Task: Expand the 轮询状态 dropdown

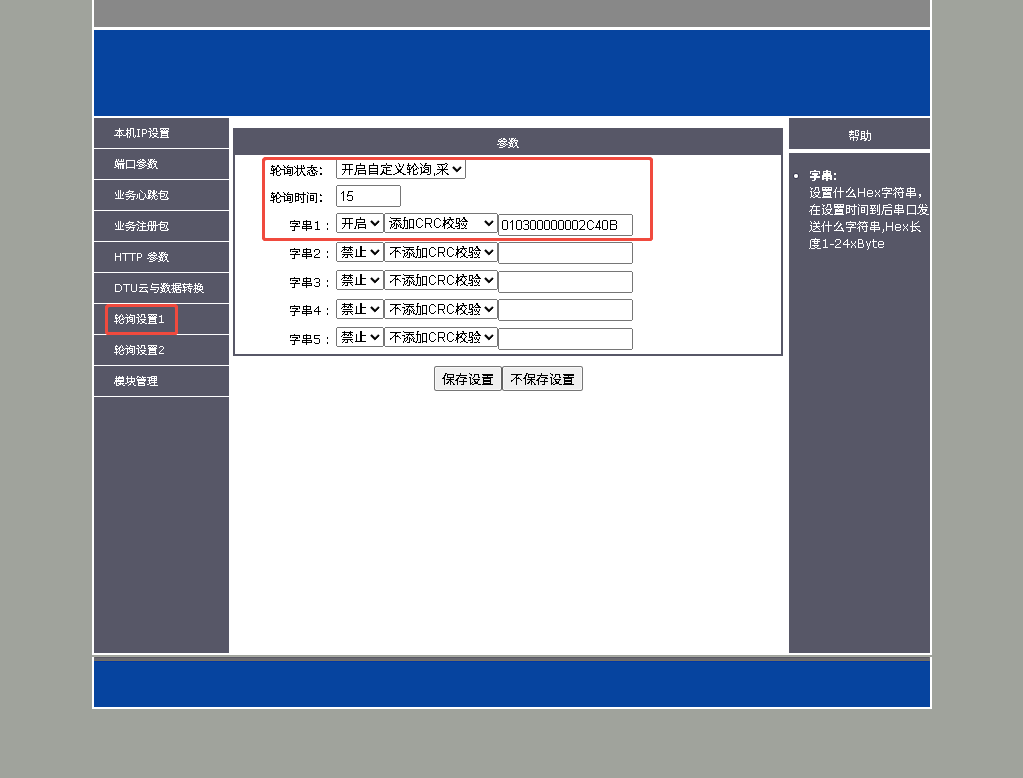Action: [400, 169]
